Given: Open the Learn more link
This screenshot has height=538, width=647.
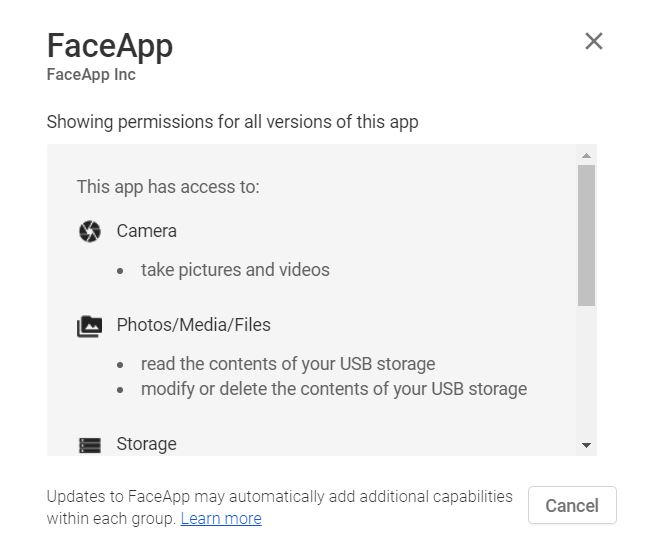Looking at the screenshot, I should pos(221,519).
